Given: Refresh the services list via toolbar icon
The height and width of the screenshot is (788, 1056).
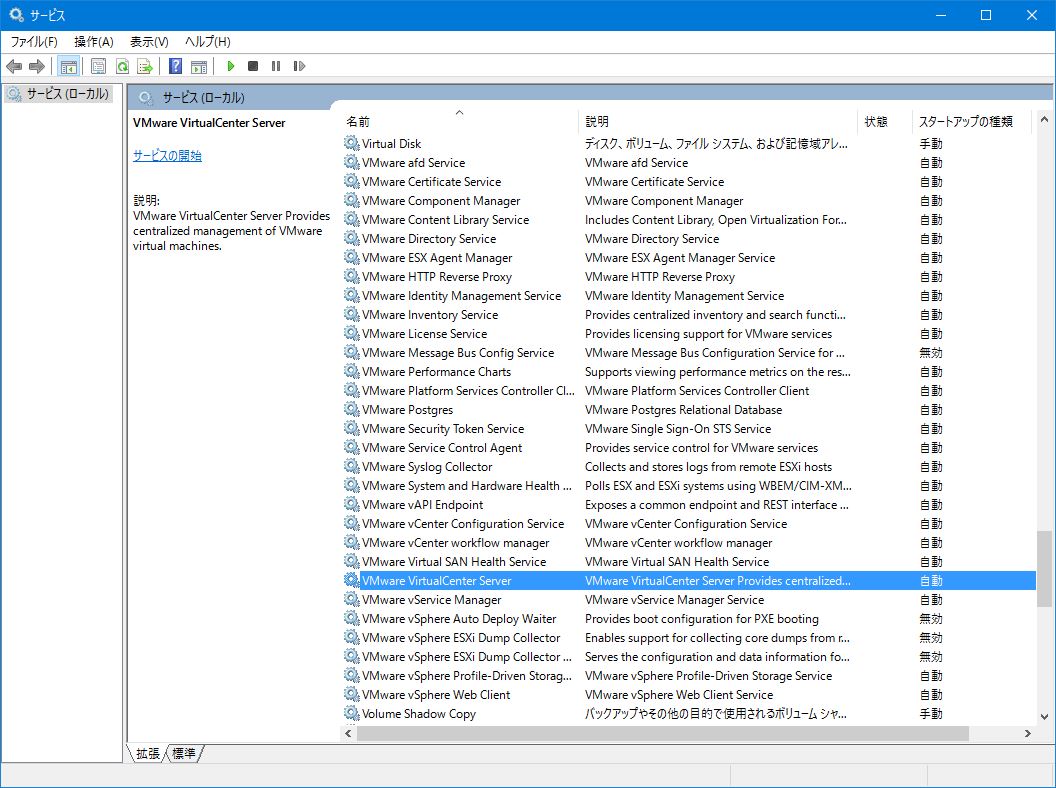Looking at the screenshot, I should point(122,66).
